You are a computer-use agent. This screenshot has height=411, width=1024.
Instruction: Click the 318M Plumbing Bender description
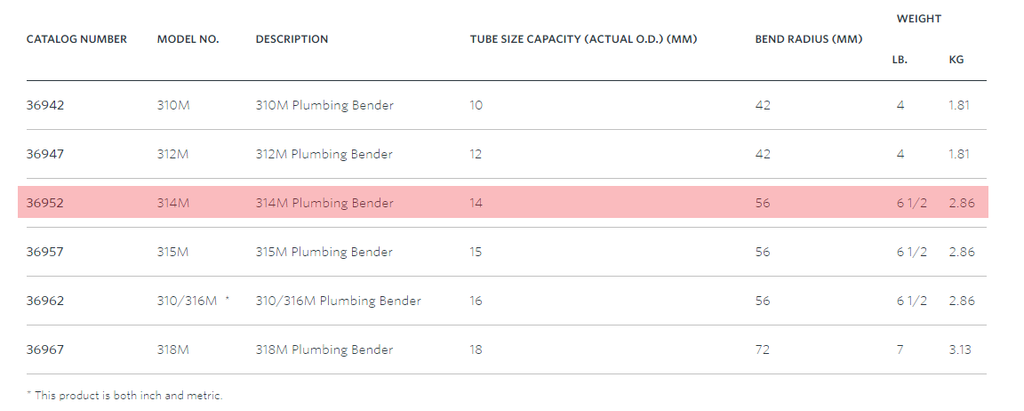pyautogui.click(x=324, y=350)
